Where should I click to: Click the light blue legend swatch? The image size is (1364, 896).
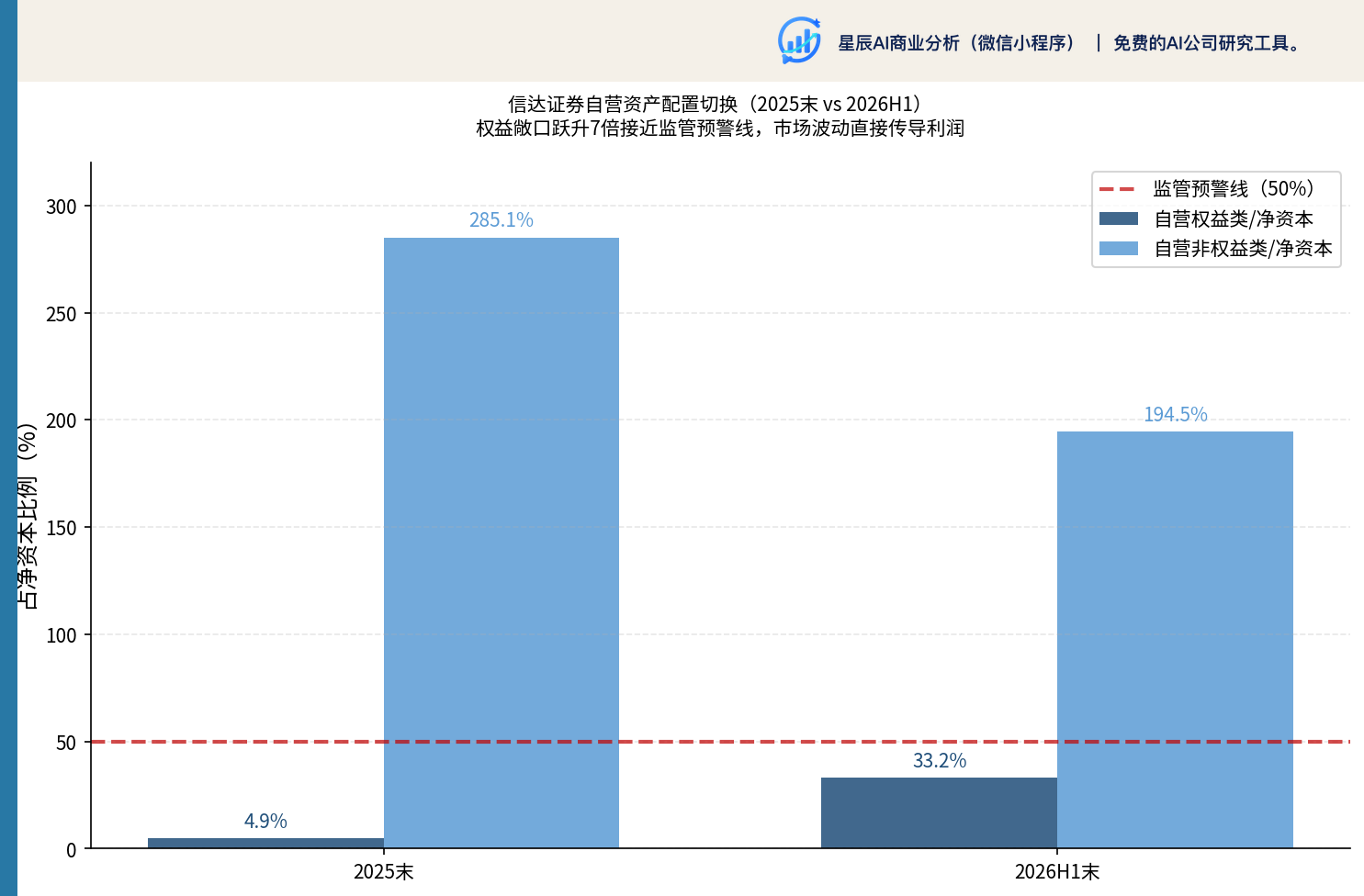click(x=1119, y=248)
